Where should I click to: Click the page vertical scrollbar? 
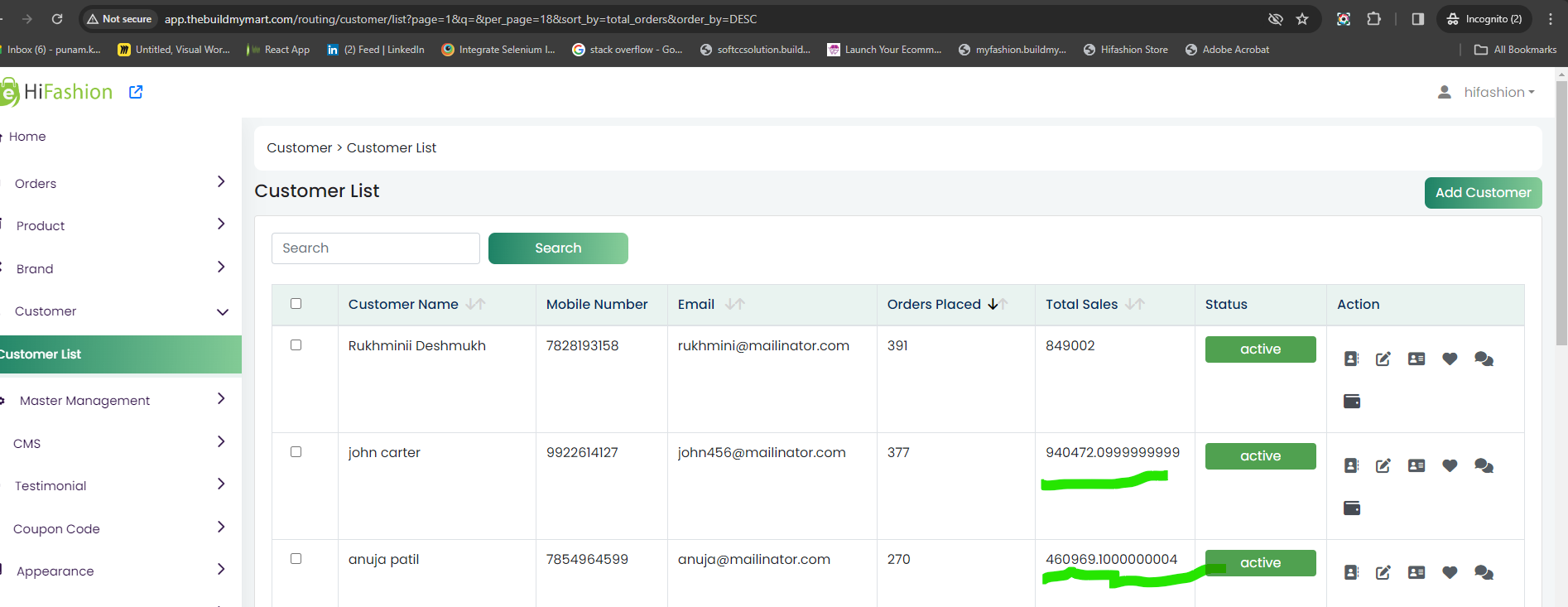[1561, 214]
